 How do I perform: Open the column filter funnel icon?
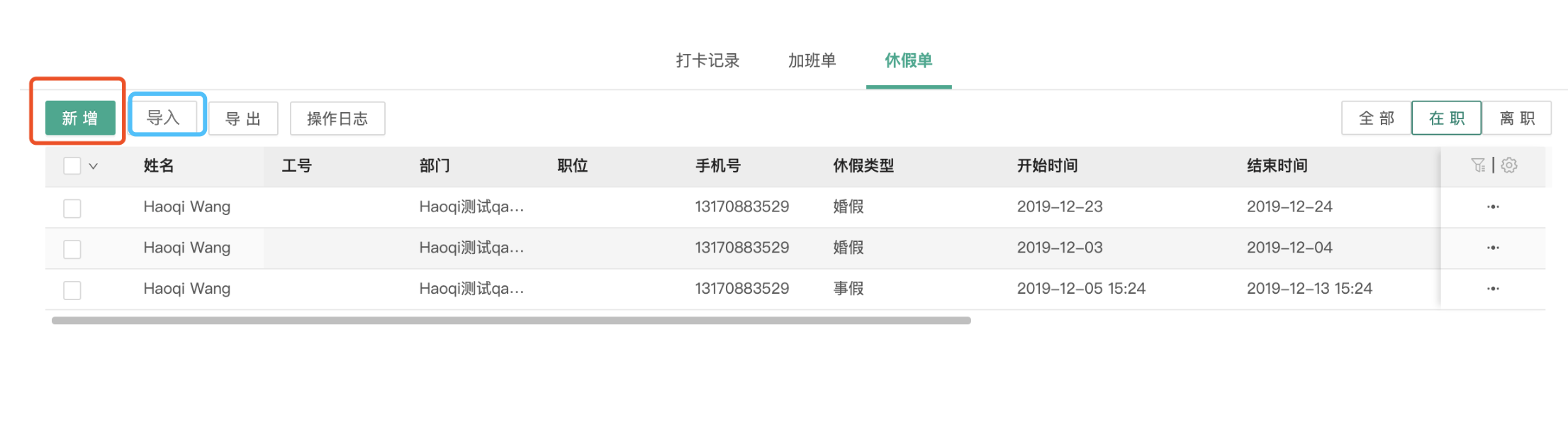tap(1478, 165)
